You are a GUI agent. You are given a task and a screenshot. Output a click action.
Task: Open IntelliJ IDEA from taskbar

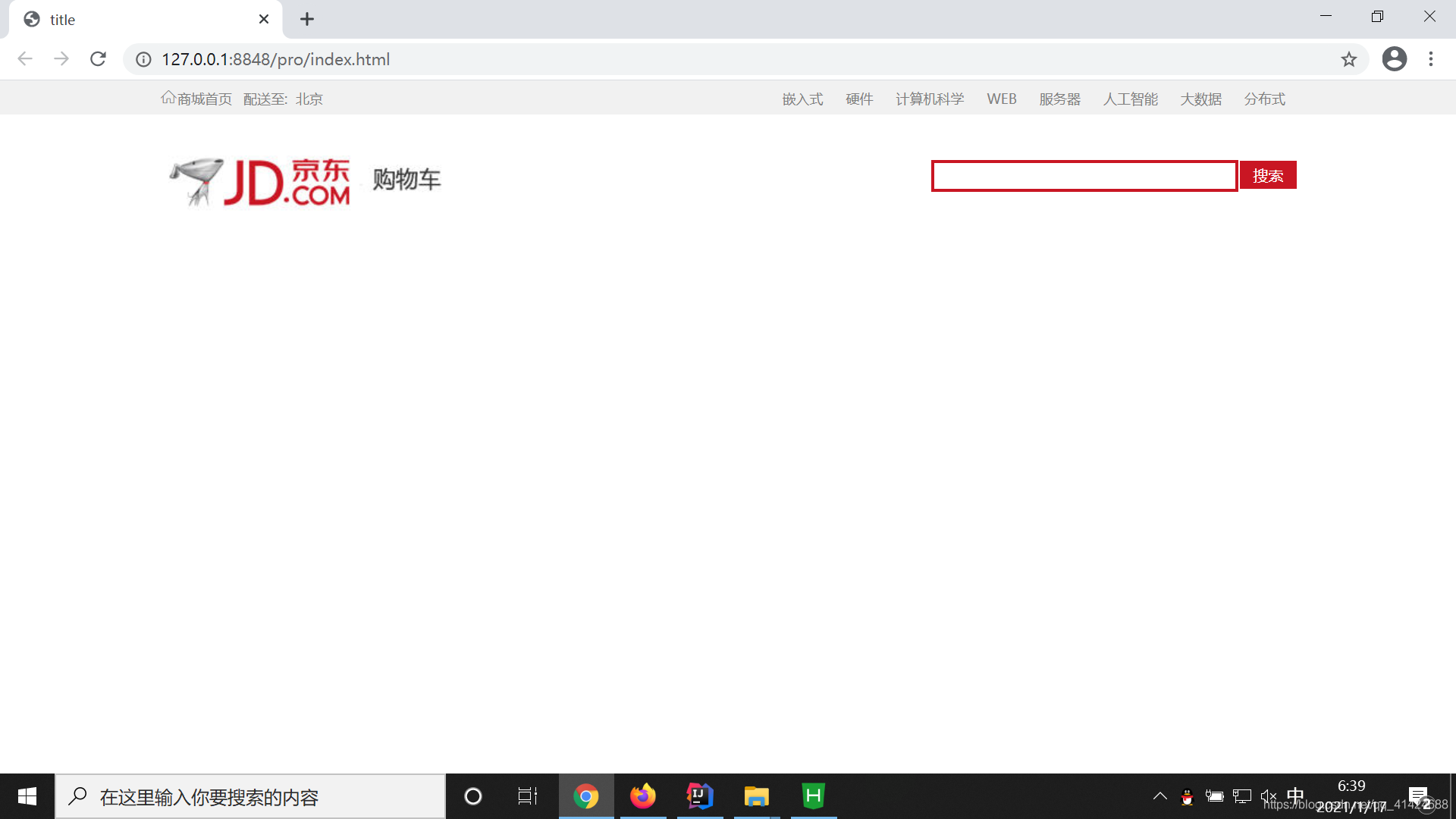click(x=700, y=796)
